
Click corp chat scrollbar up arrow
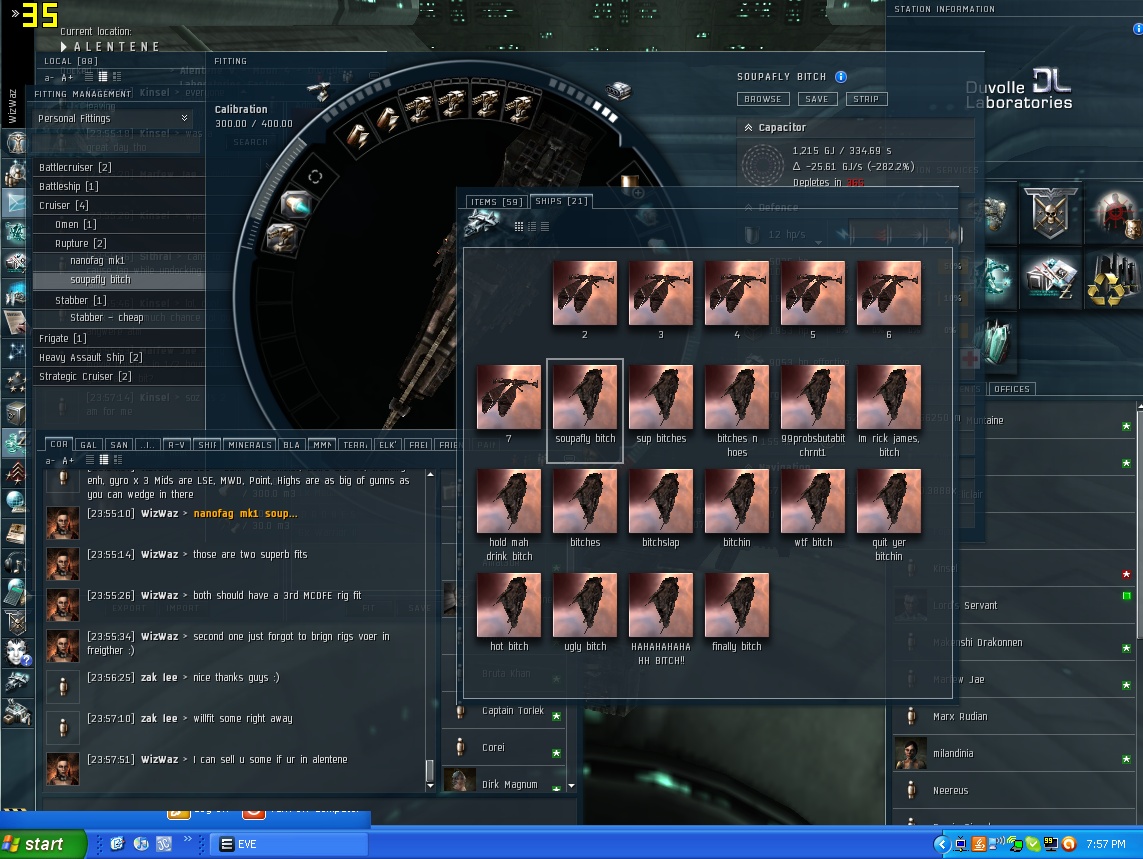pos(430,475)
